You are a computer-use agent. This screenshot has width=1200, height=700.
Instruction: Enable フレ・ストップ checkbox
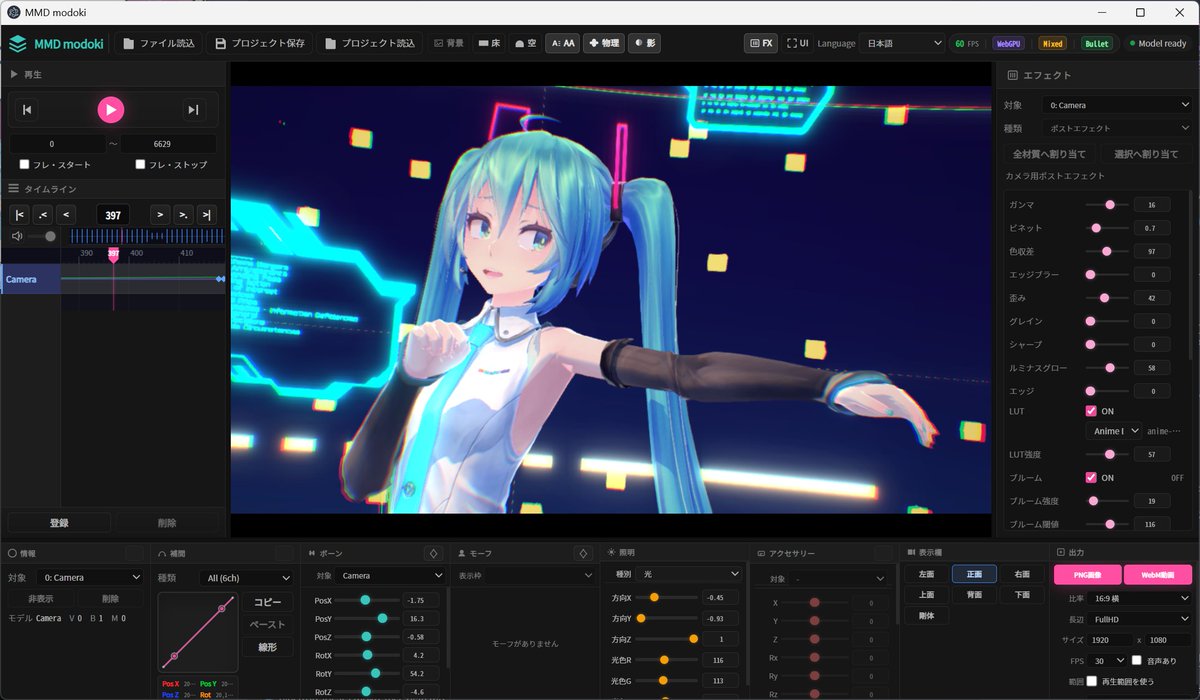coord(140,165)
